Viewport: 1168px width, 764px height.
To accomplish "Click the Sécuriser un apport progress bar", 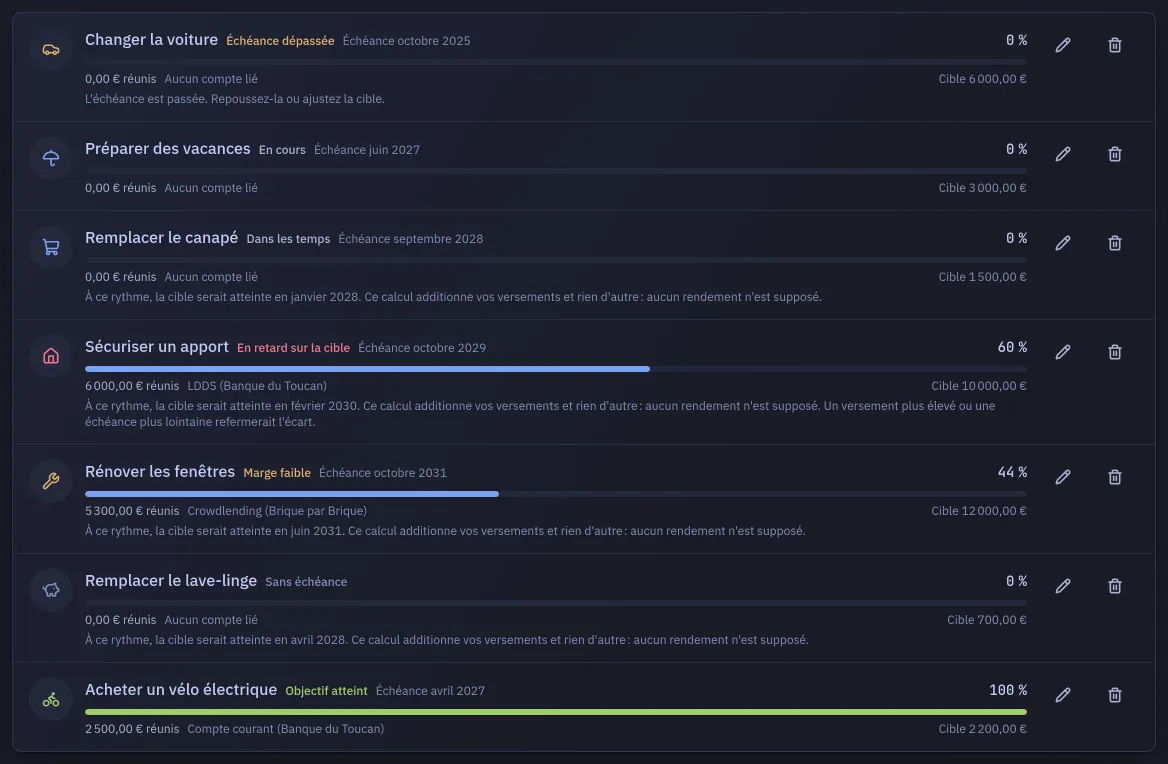I will [556, 369].
